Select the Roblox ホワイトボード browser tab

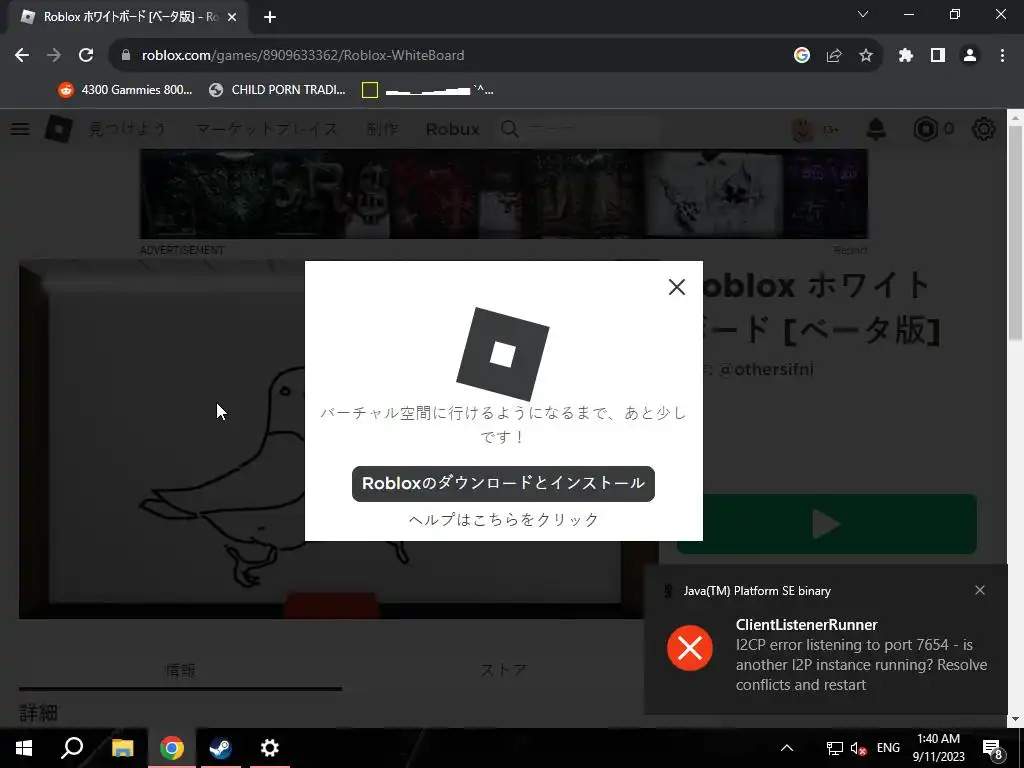(128, 17)
